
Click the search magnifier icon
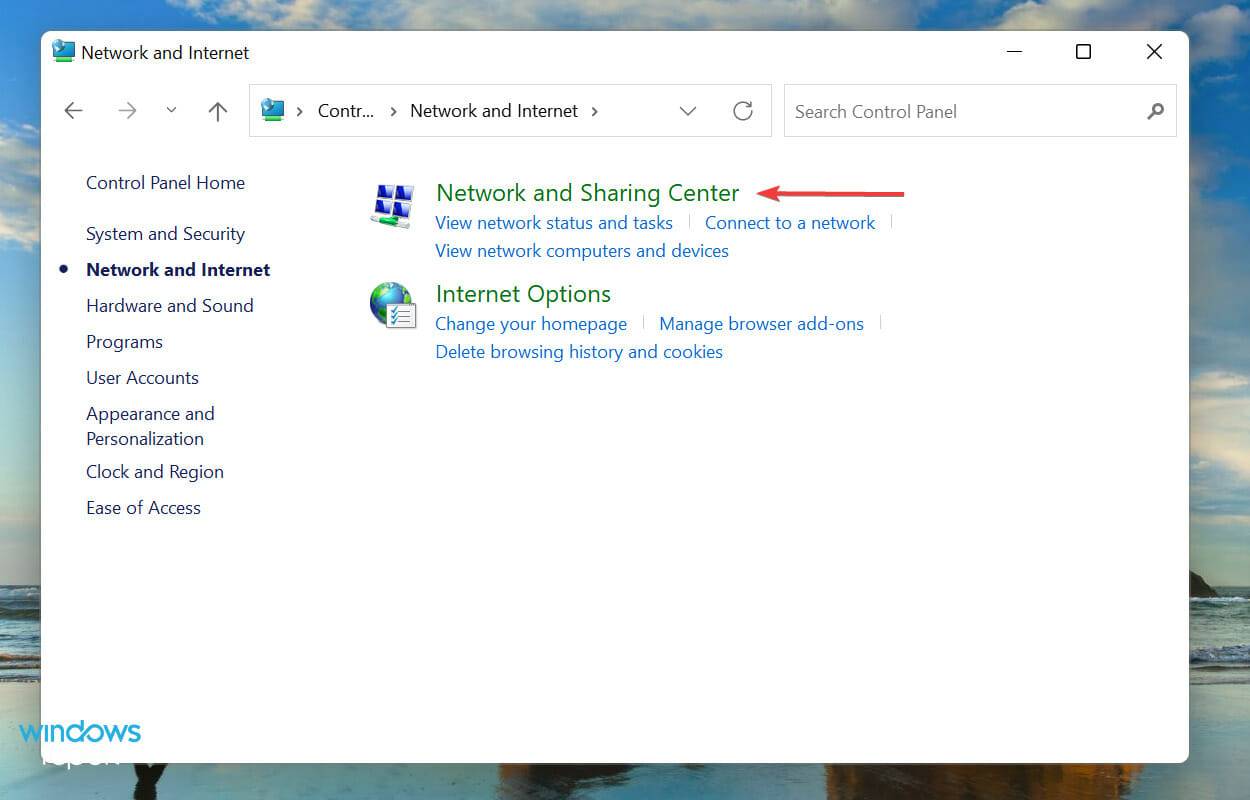coord(1156,111)
